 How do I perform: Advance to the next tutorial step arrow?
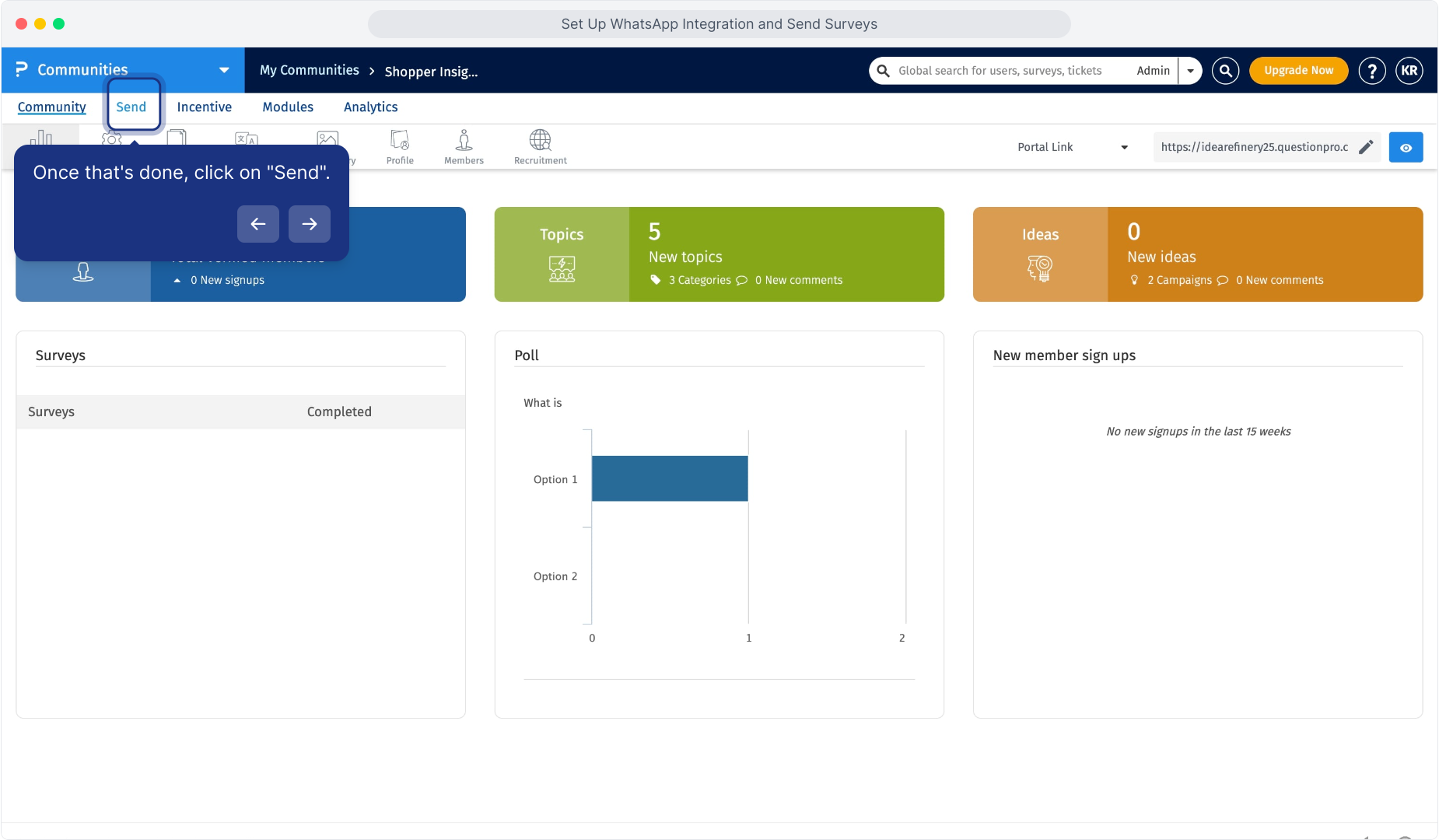(310, 224)
